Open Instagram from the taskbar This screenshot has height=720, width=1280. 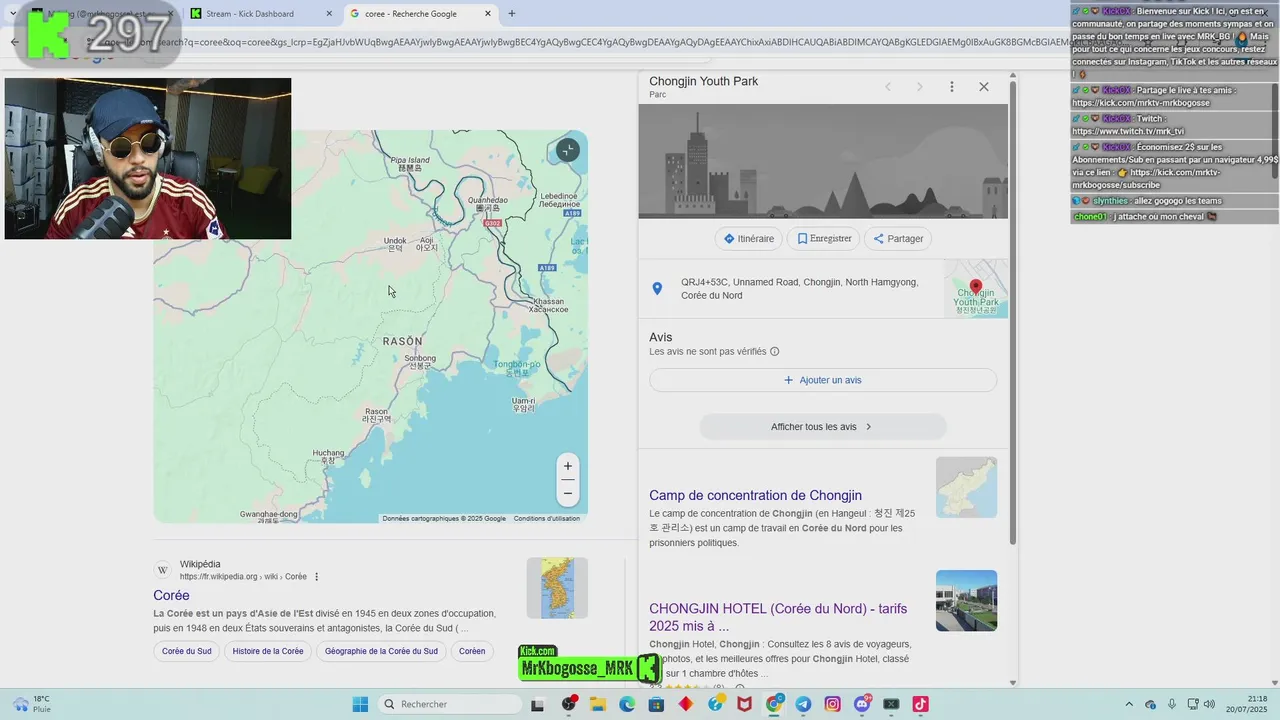(x=832, y=704)
